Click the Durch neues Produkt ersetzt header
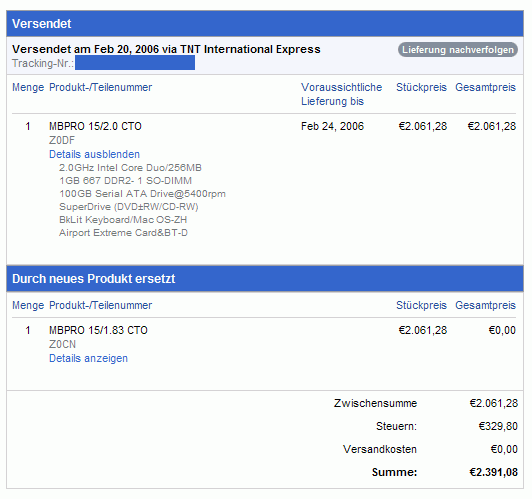 point(265,279)
